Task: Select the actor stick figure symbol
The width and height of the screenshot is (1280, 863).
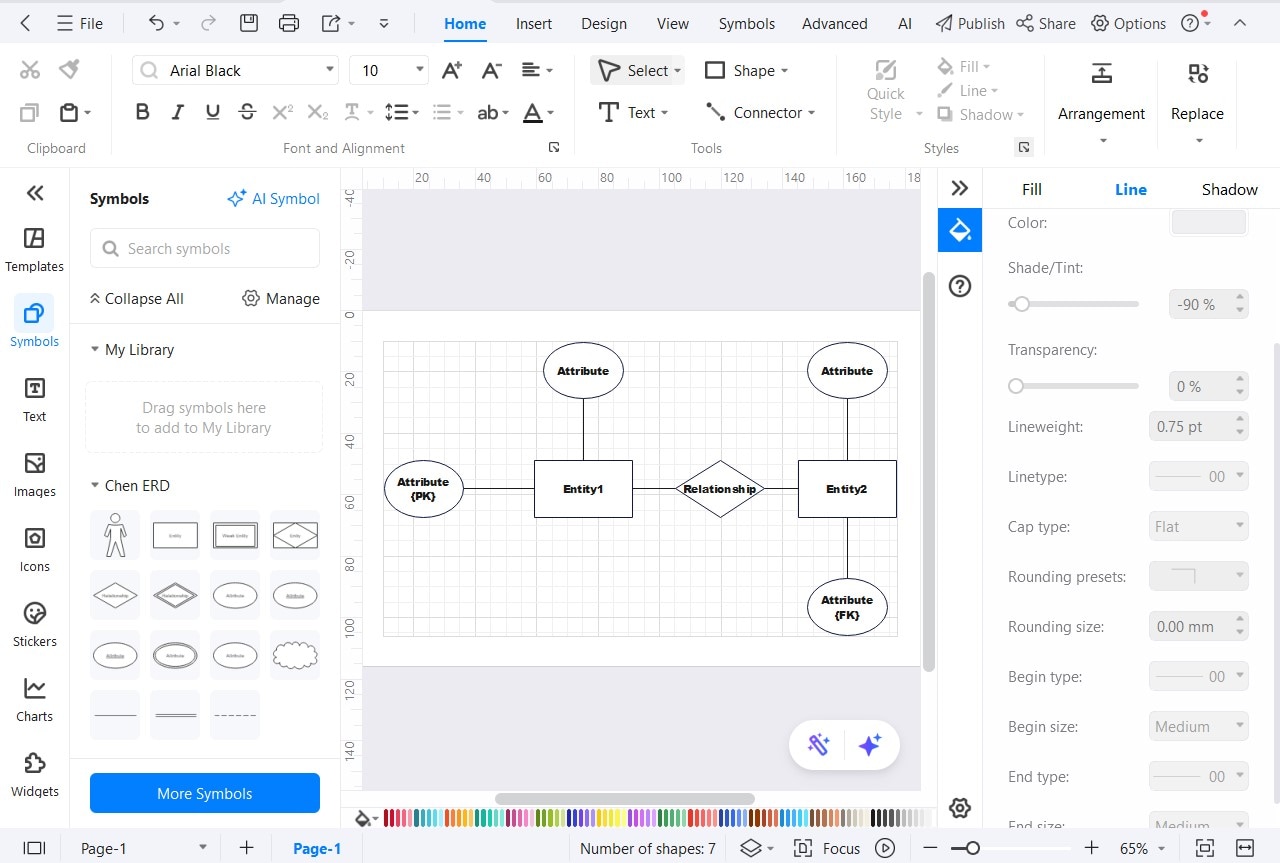Action: (115, 535)
